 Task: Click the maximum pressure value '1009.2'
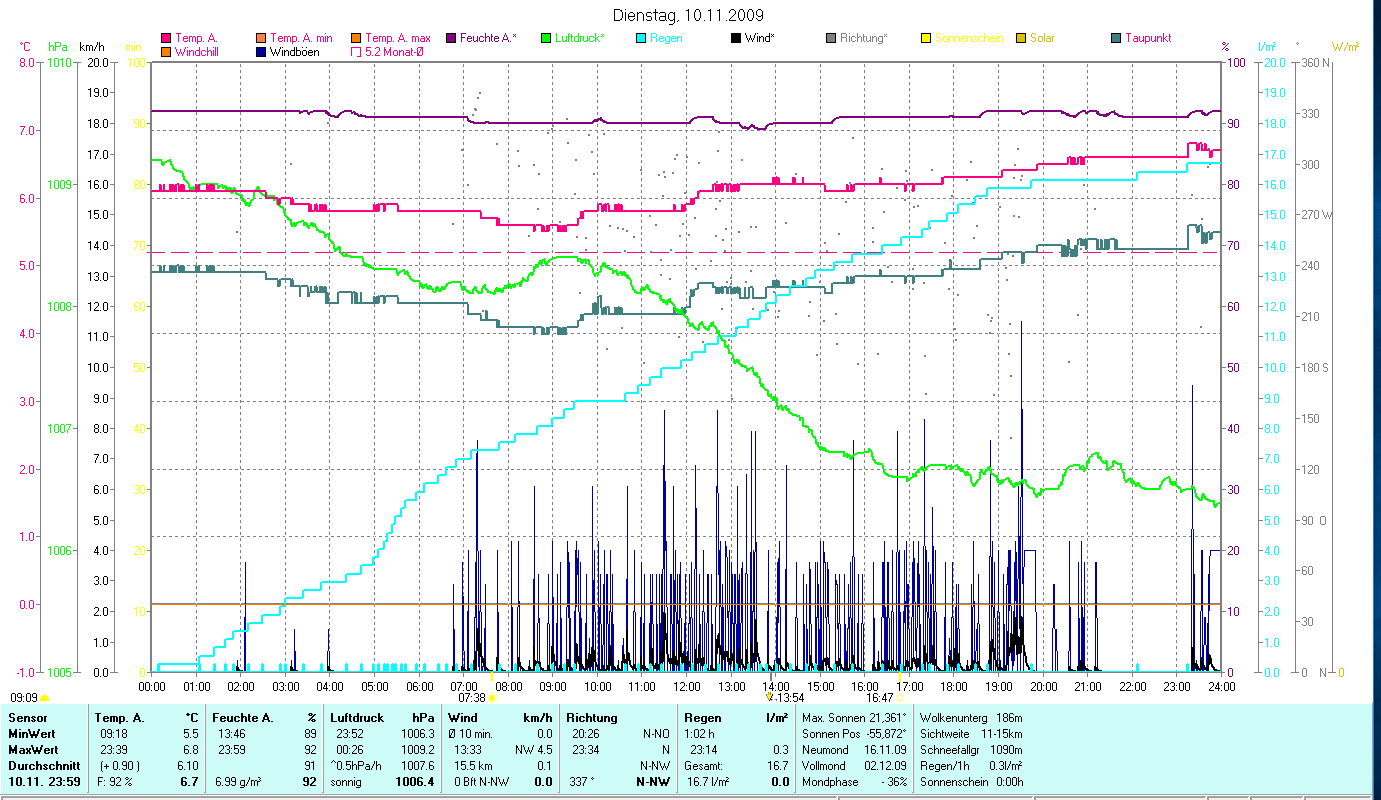(419, 750)
